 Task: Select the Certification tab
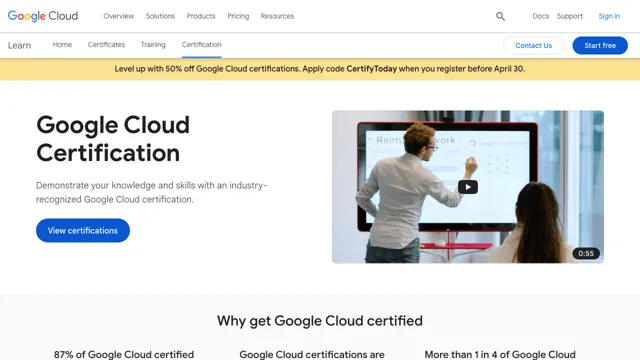pyautogui.click(x=202, y=44)
